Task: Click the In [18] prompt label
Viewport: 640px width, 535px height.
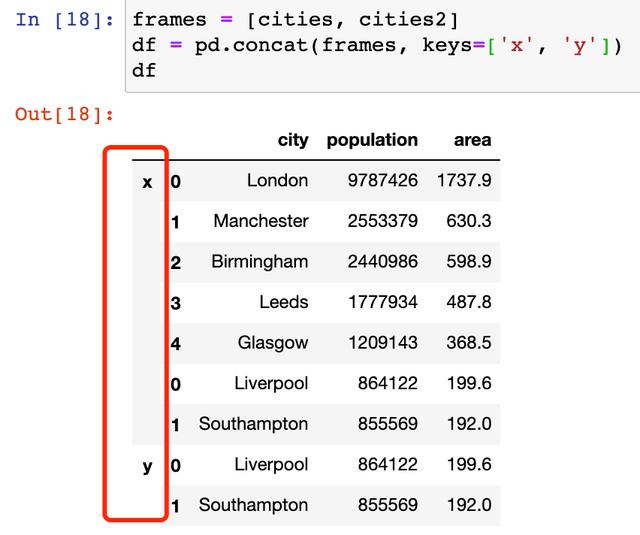Action: click(64, 20)
